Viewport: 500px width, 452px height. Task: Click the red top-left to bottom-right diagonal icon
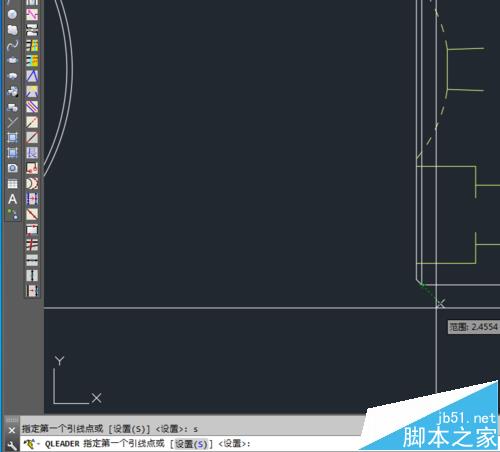pos(32,214)
